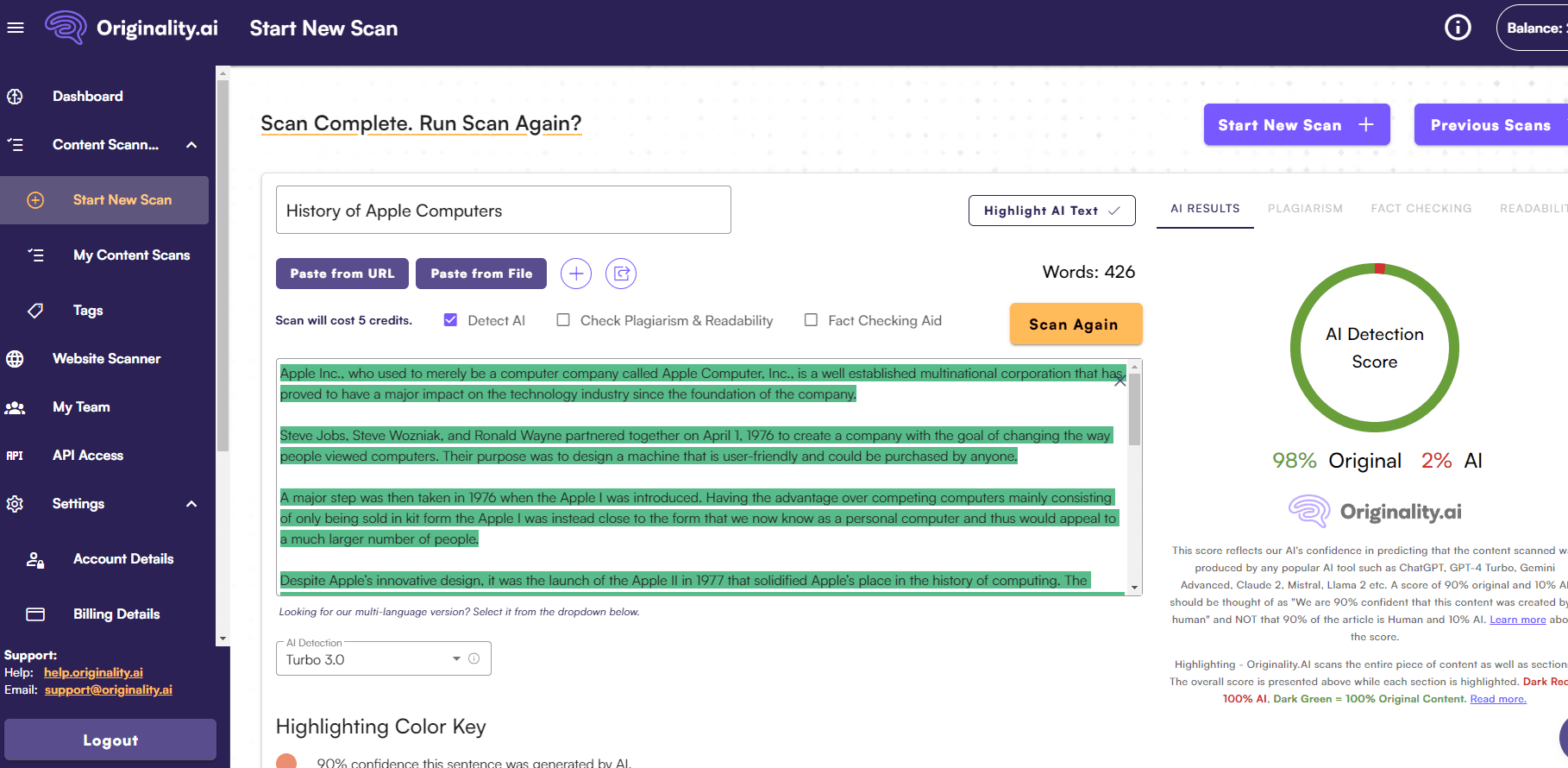Click the Paste from URL button
Image resolution: width=1568 pixels, height=768 pixels.
coord(342,274)
